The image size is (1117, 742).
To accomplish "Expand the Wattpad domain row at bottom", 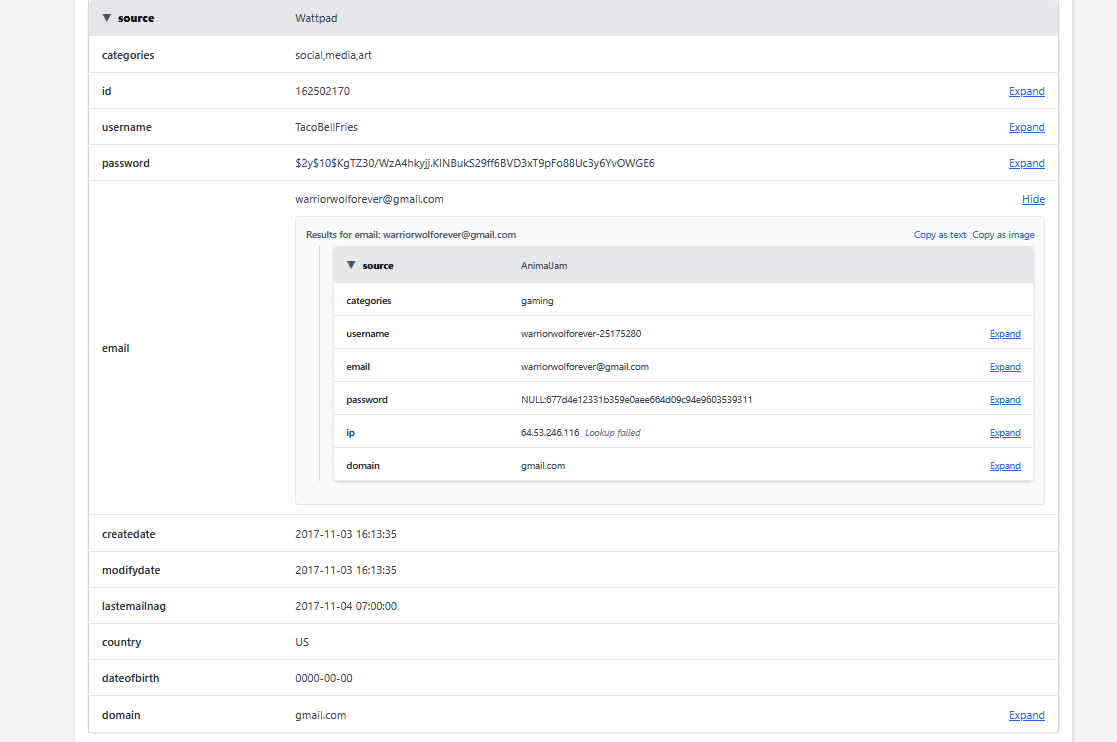I will pyautogui.click(x=1026, y=715).
